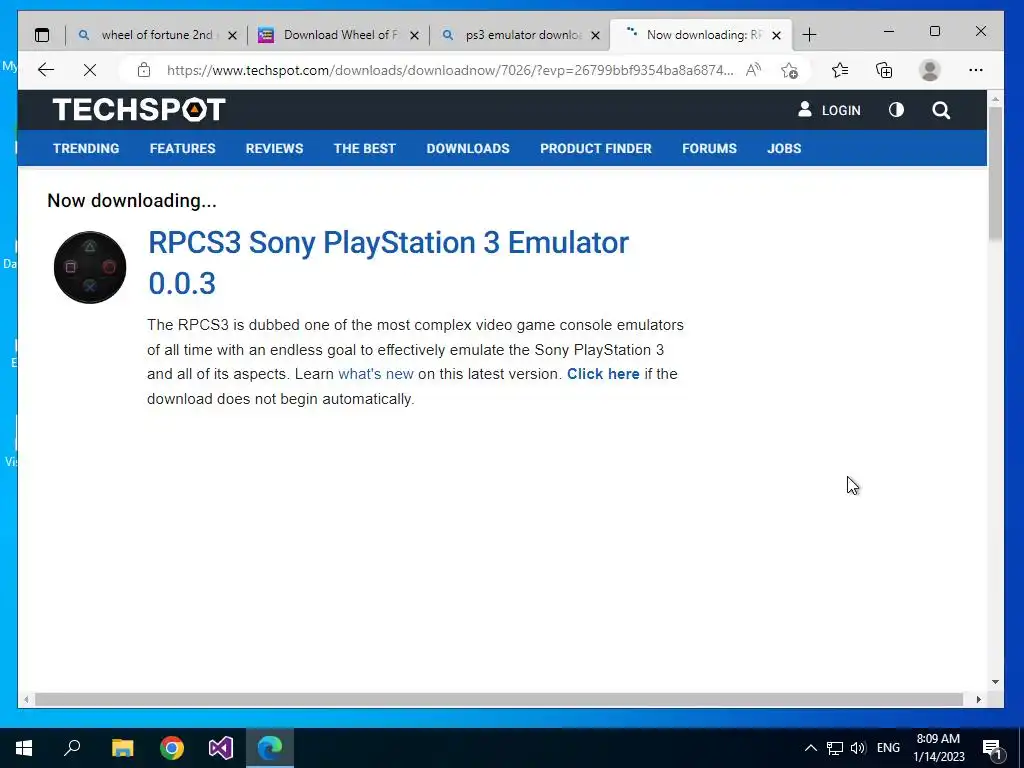Open the RPCS3 Sony PlayStation 3 Emulator title
The image size is (1024, 768).
pos(388,263)
